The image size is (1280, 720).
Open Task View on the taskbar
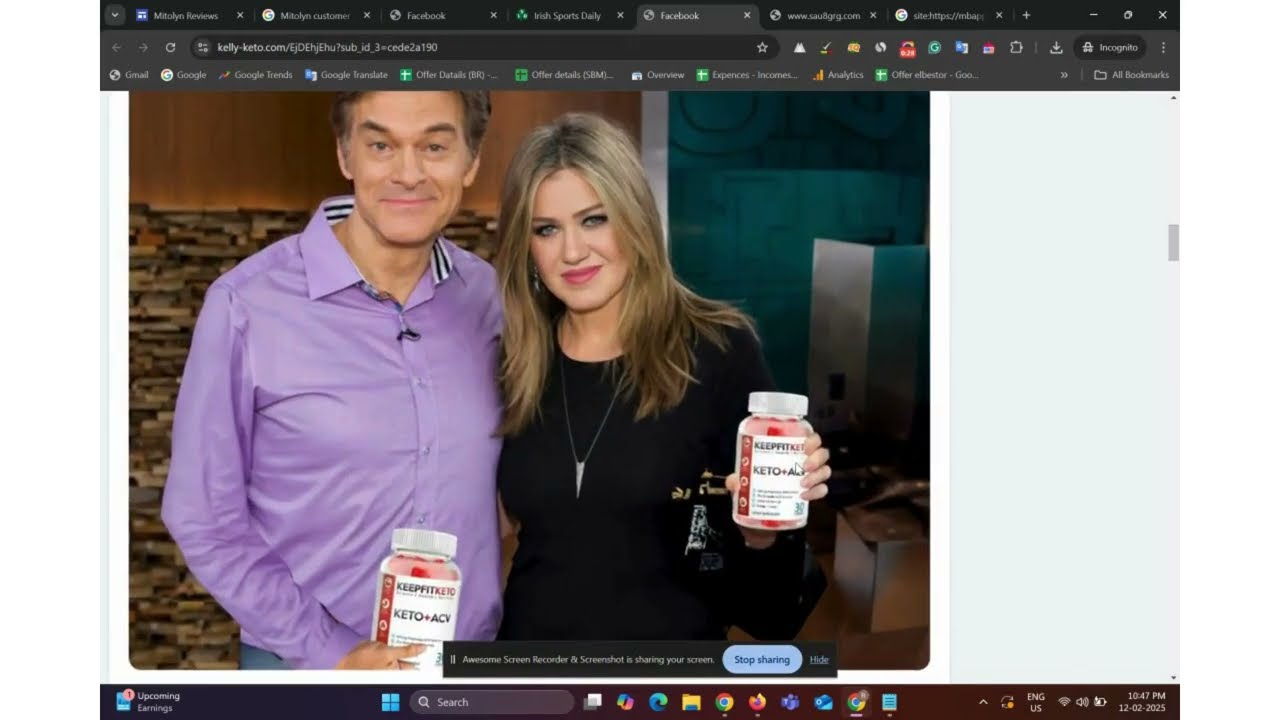pyautogui.click(x=593, y=702)
